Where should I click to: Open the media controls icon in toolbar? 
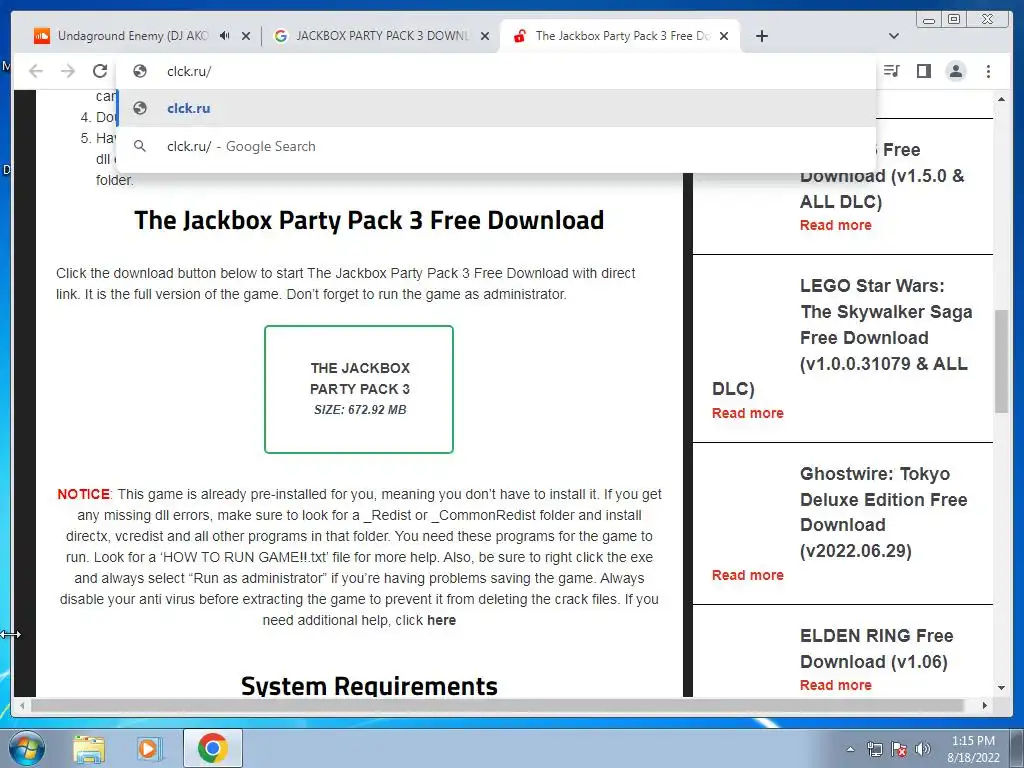(x=891, y=71)
